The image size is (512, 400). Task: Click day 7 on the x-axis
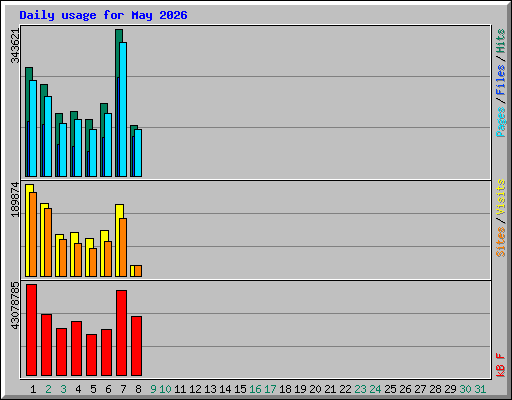123,389
